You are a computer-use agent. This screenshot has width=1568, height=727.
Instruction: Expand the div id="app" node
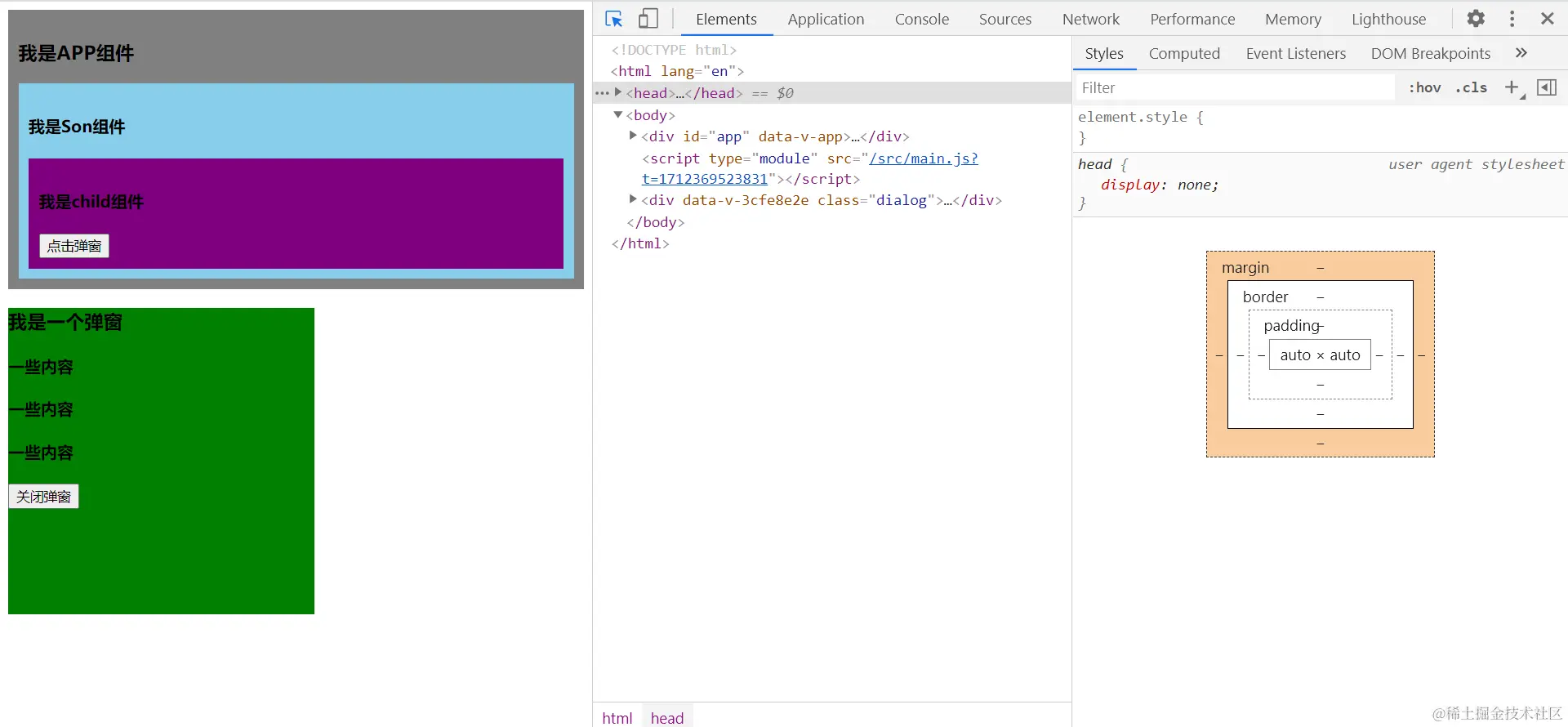click(x=633, y=136)
